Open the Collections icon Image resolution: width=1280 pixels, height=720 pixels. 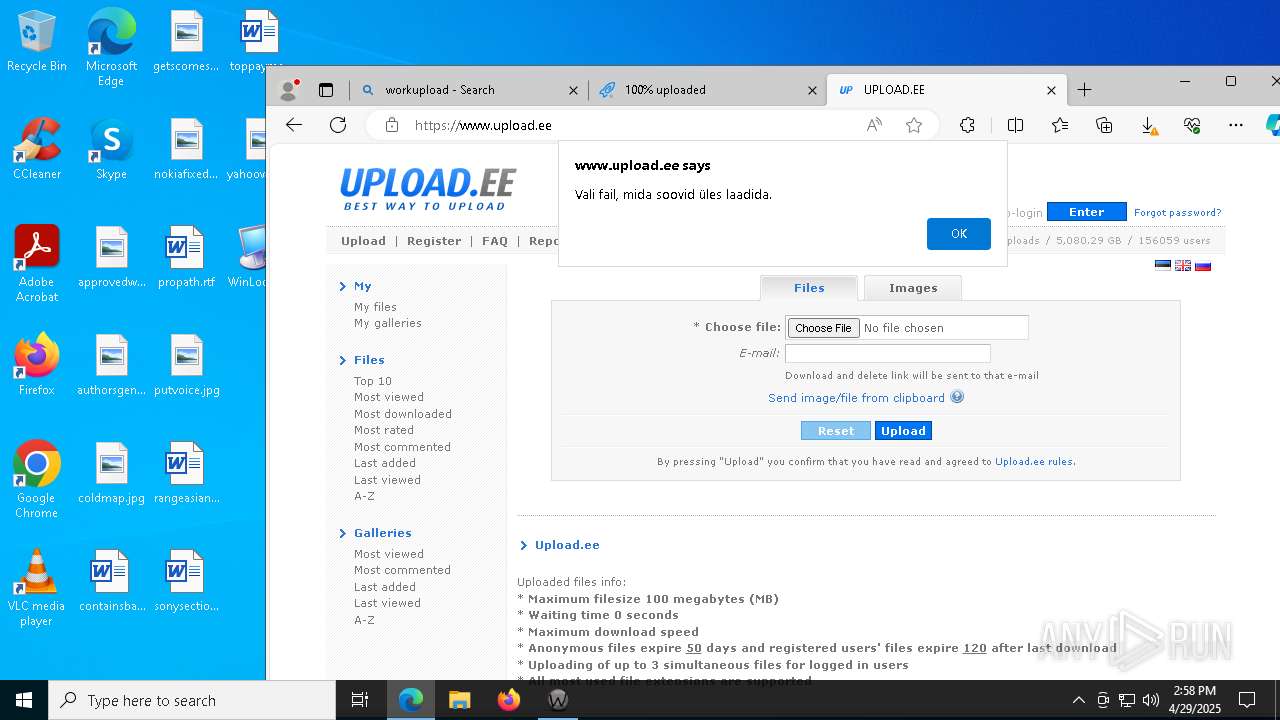pos(1104,125)
